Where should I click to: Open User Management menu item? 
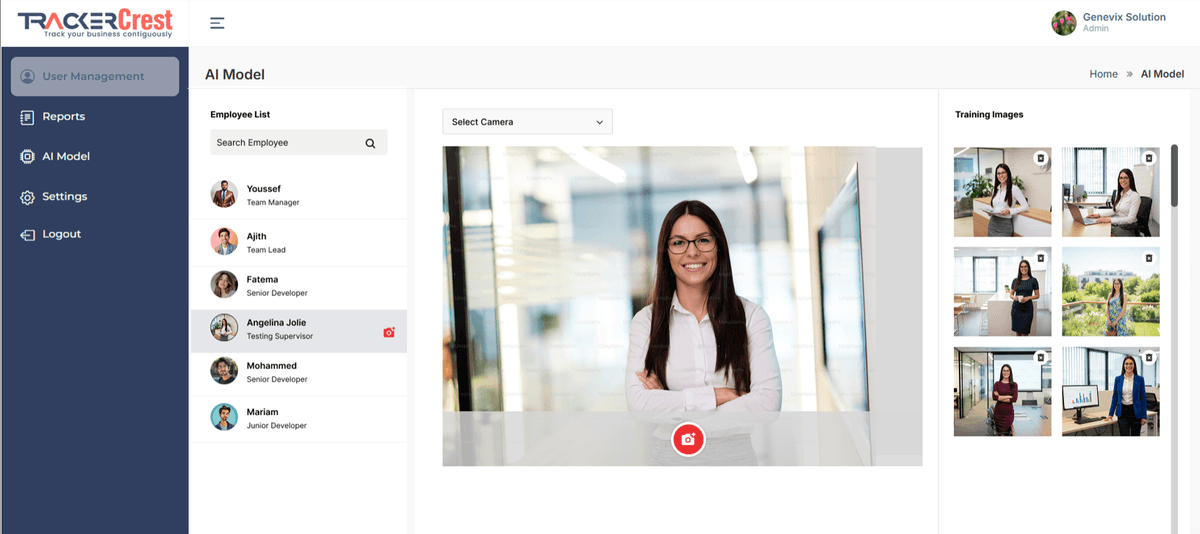pyautogui.click(x=95, y=76)
